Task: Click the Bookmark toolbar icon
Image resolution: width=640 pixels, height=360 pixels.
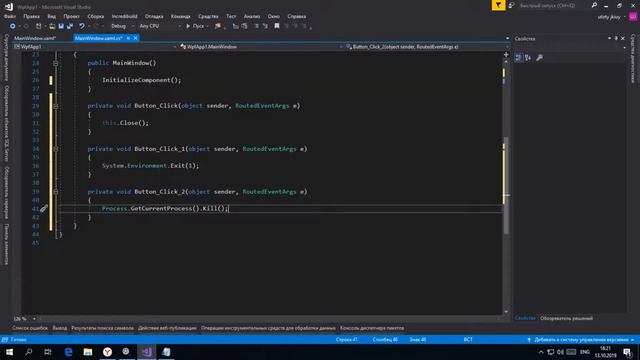Action: (x=277, y=26)
